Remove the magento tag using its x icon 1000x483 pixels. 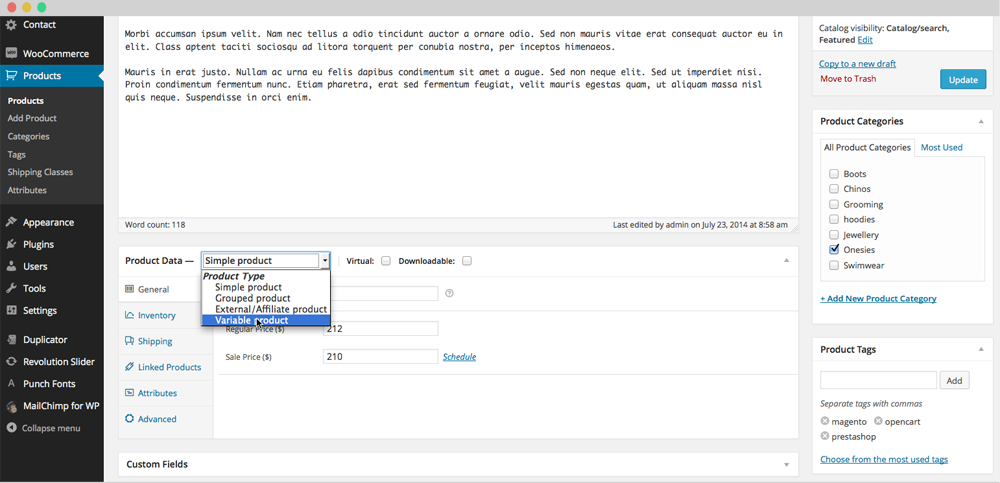tap(825, 421)
